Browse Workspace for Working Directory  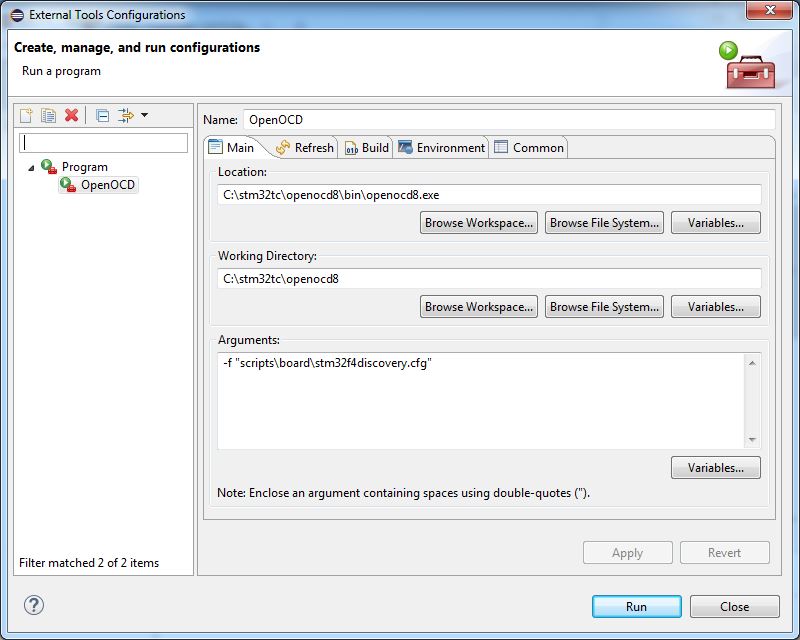(479, 307)
